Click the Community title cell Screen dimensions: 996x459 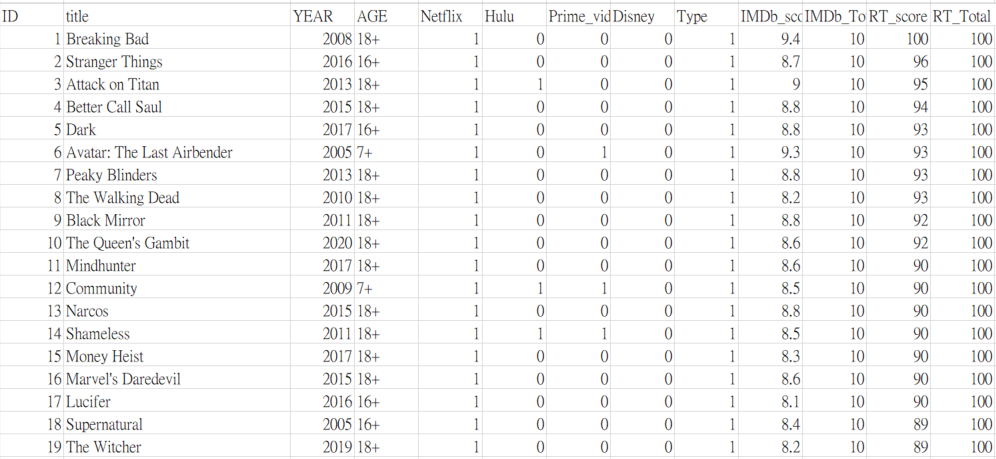click(x=177, y=288)
